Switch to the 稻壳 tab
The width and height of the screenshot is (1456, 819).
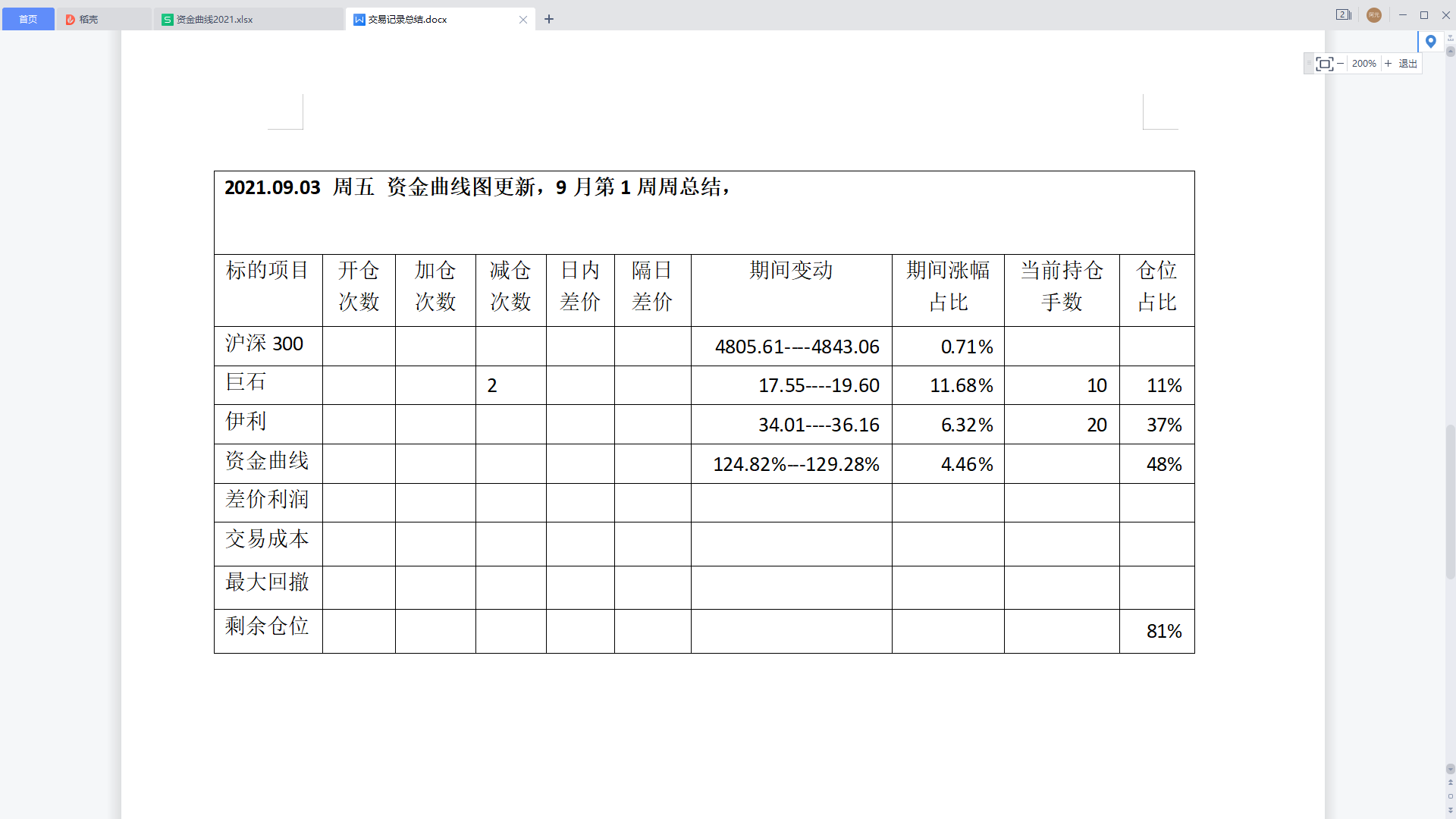pos(89,19)
